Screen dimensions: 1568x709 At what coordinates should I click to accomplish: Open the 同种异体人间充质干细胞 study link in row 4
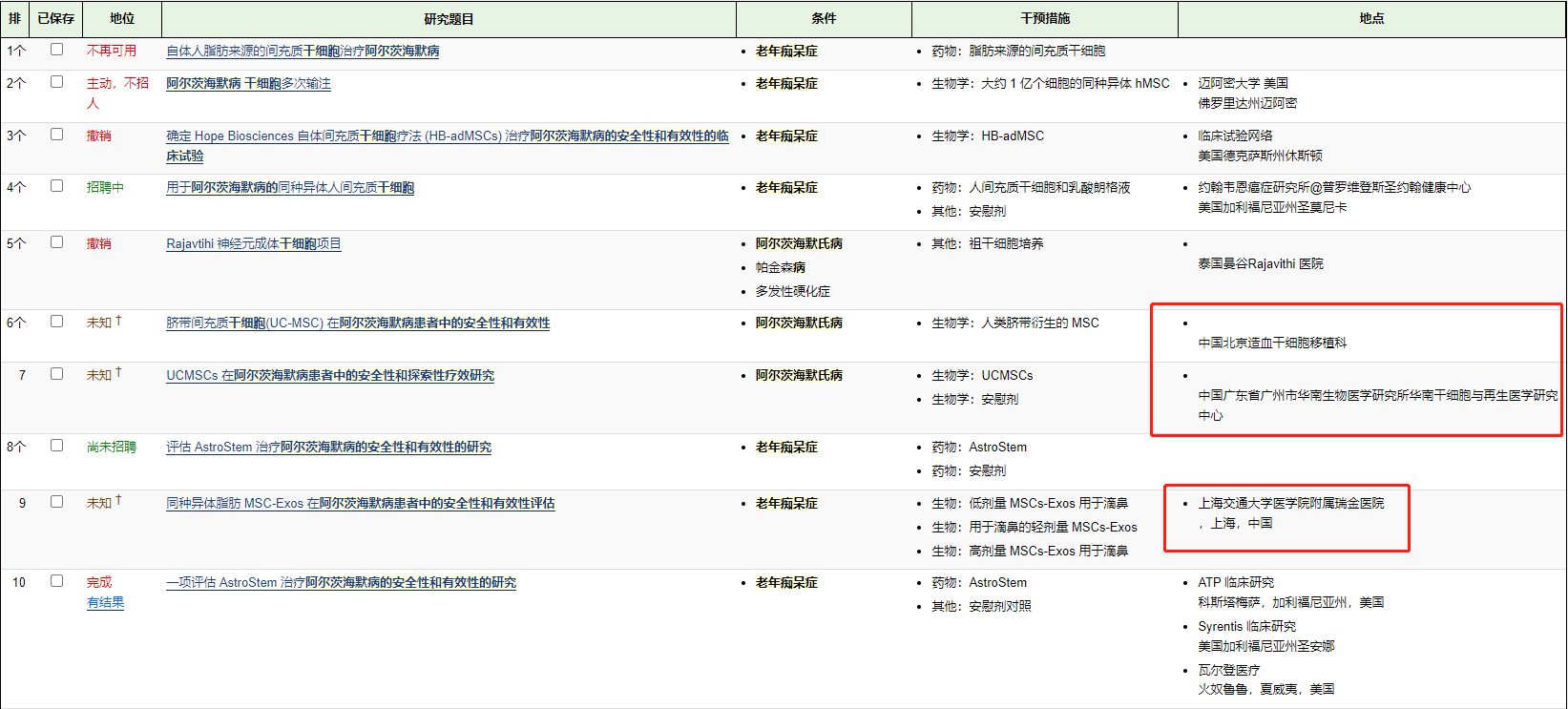[x=290, y=188]
